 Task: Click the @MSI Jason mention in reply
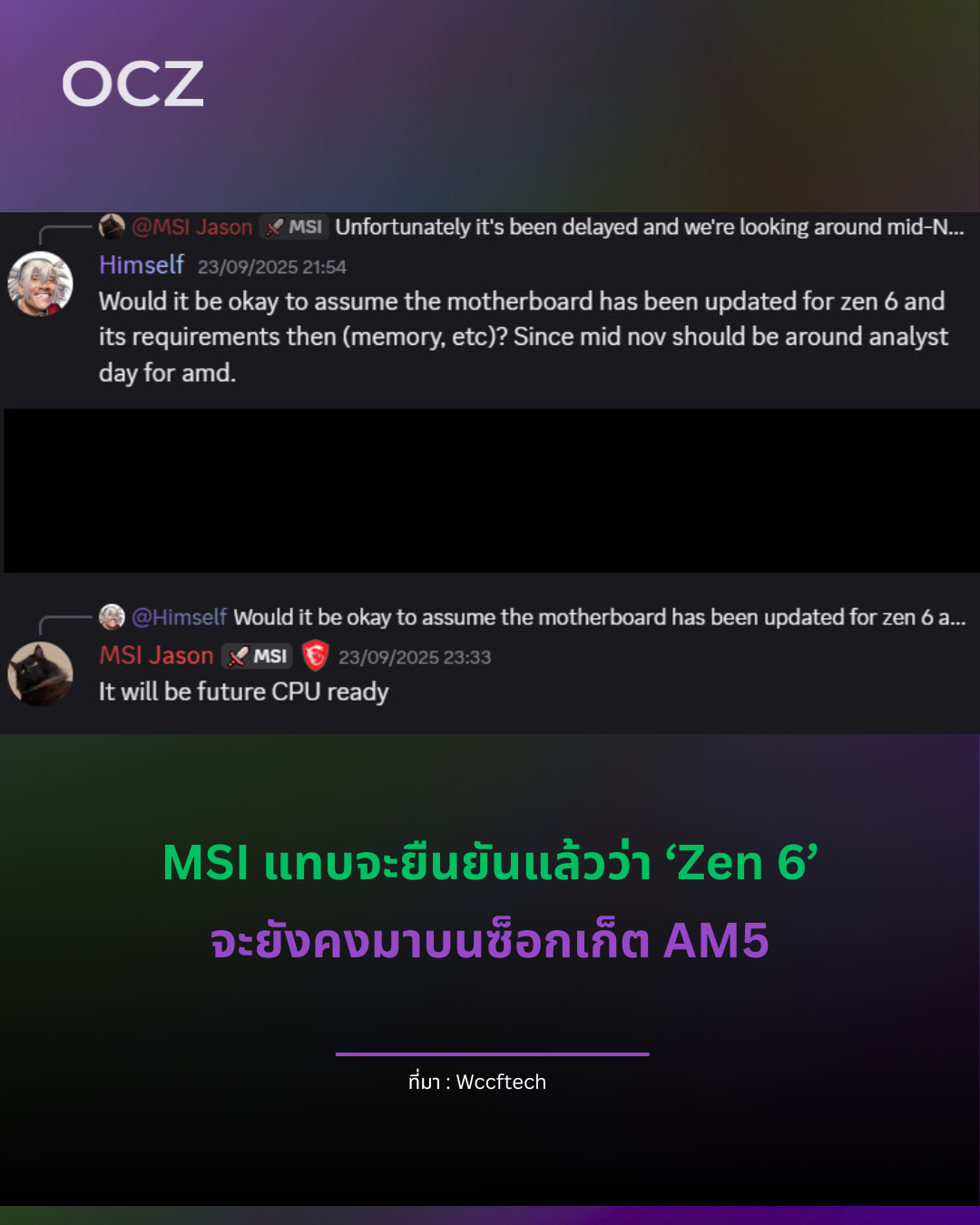pos(192,227)
